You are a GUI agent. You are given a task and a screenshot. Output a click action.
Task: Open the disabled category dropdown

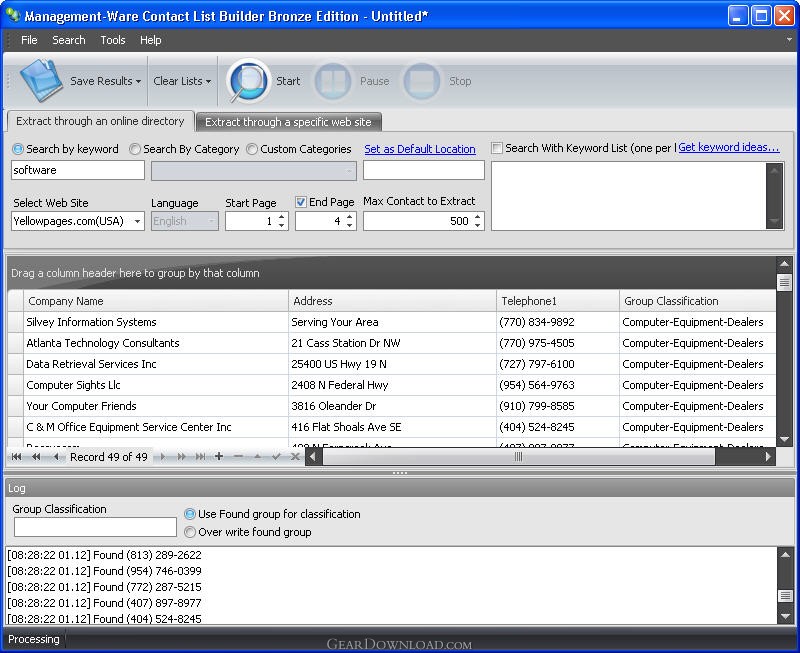[349, 171]
